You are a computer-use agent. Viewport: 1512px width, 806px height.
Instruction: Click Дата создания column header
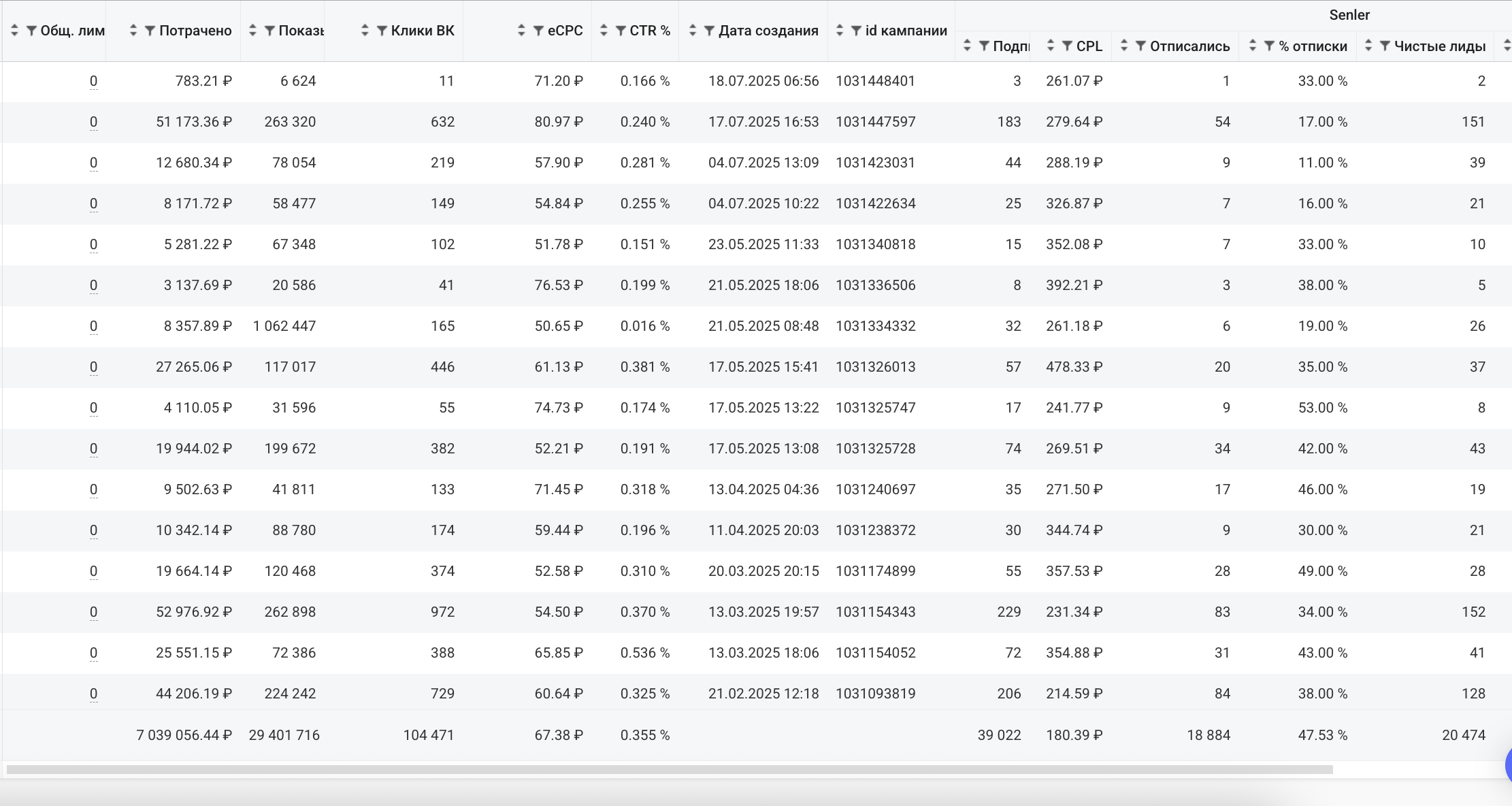coord(768,31)
